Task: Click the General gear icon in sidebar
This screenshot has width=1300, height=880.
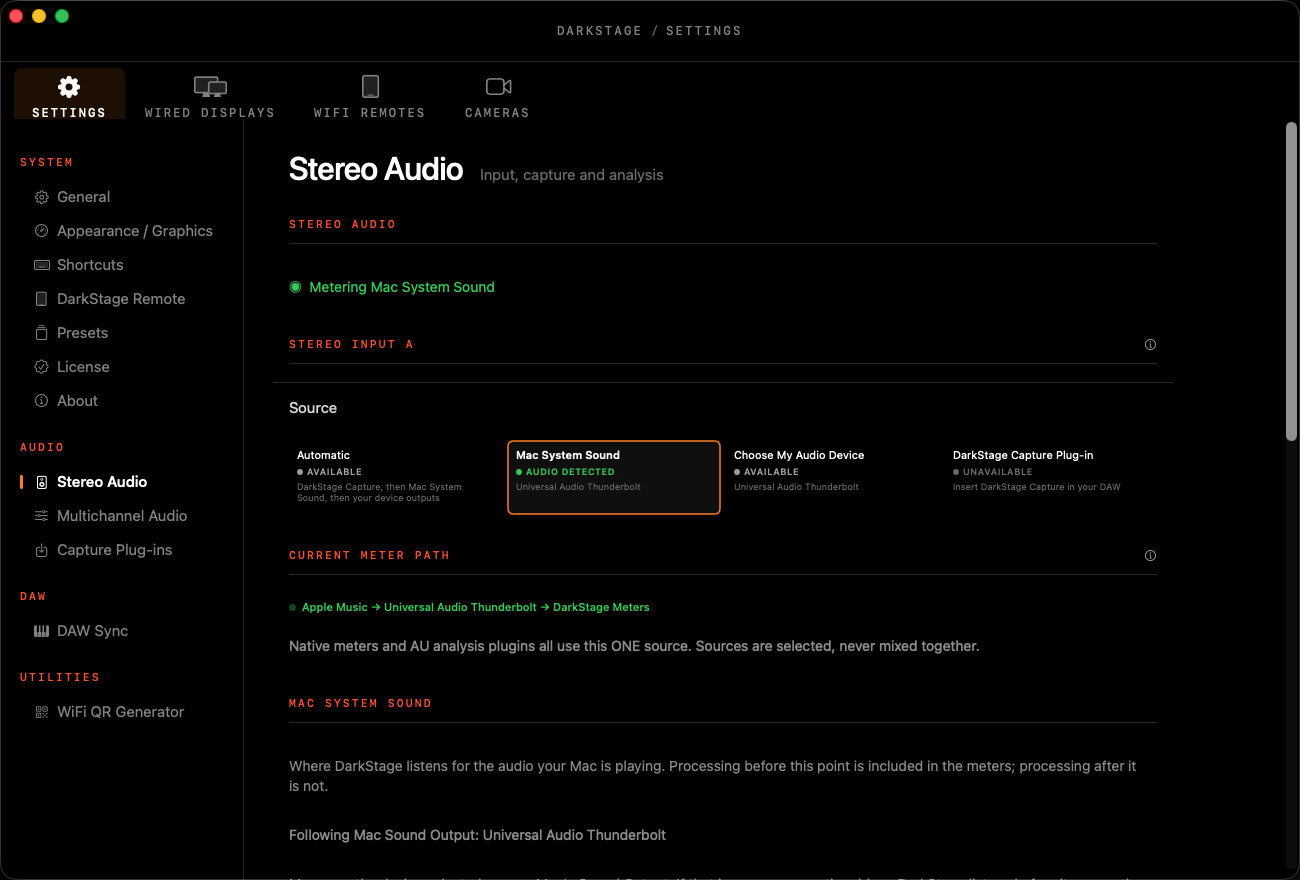Action: (x=41, y=197)
